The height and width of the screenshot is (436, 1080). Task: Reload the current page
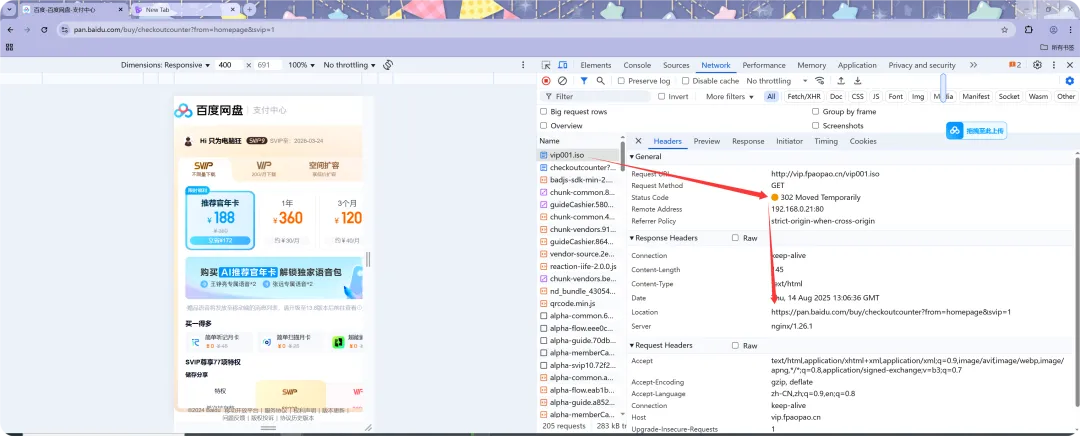pos(44,30)
